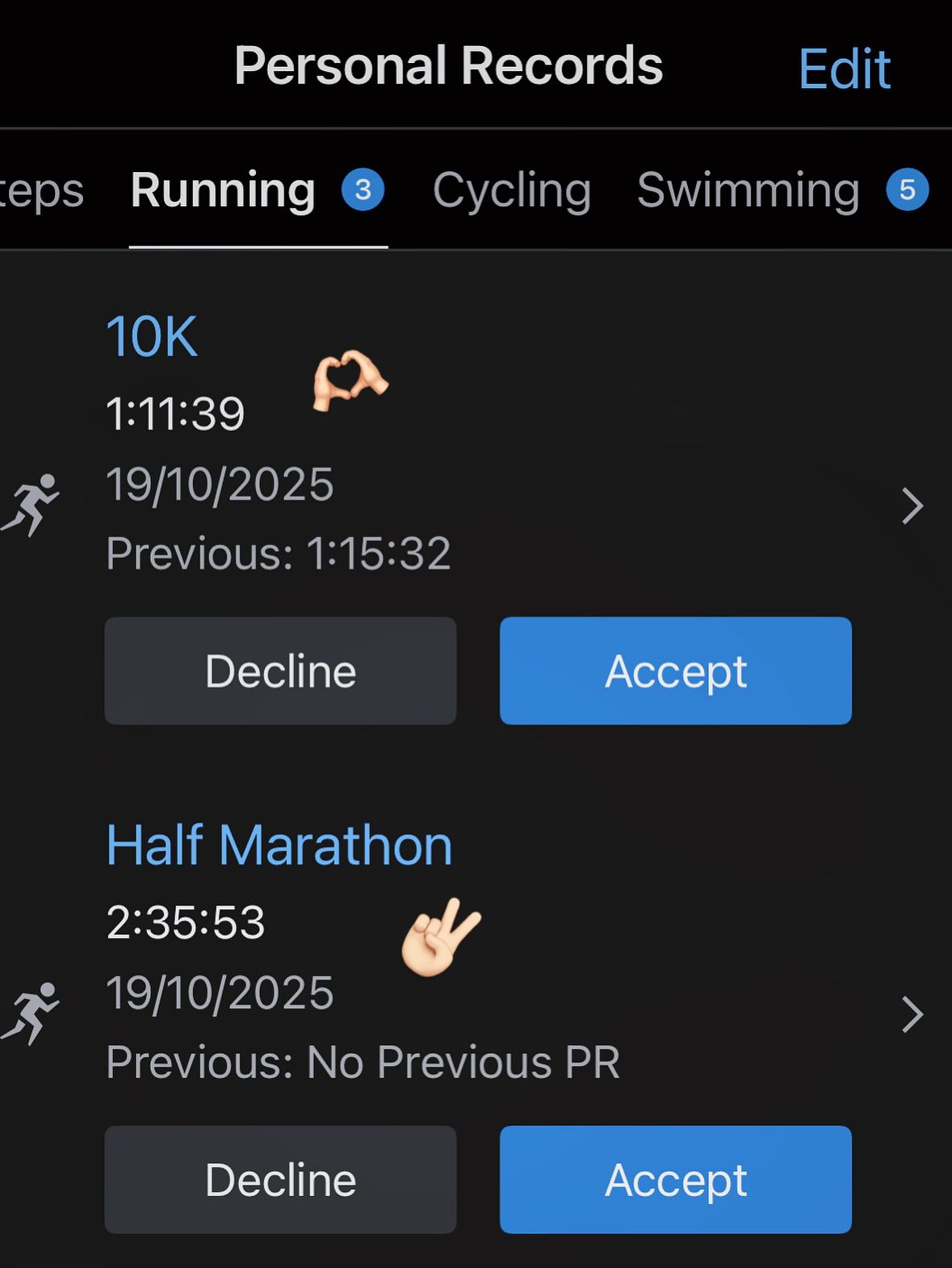Open 10K record details via right chevron
952x1268 pixels.
(x=912, y=506)
